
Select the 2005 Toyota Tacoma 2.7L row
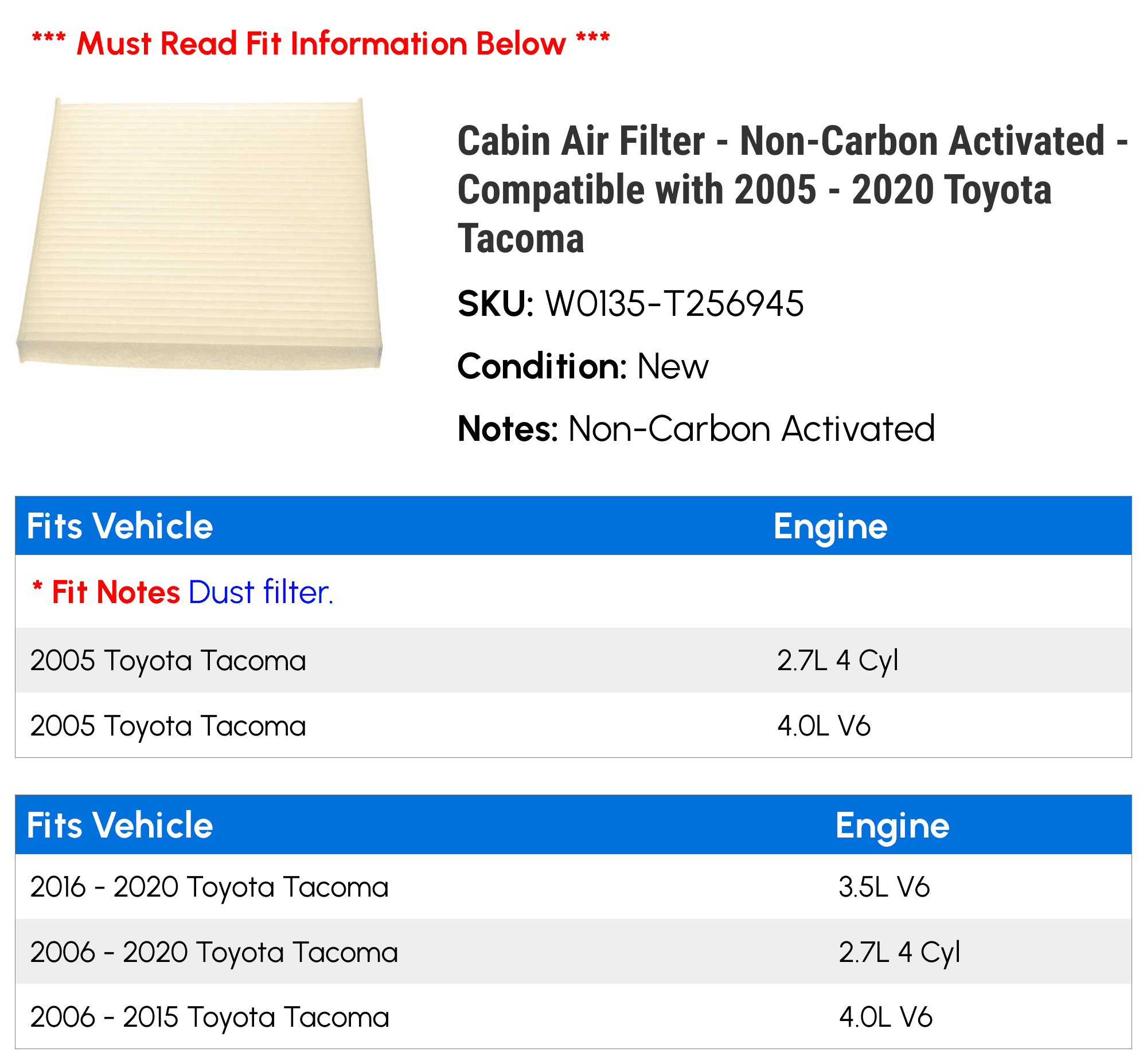(573, 660)
